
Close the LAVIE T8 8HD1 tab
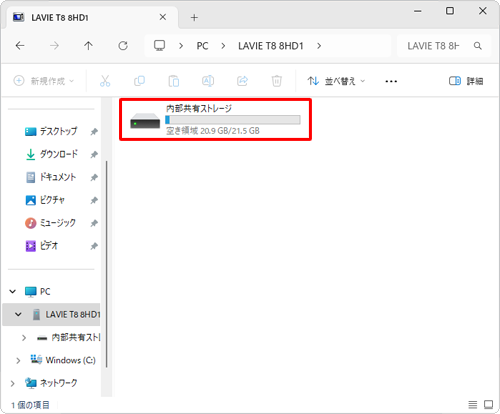click(163, 17)
